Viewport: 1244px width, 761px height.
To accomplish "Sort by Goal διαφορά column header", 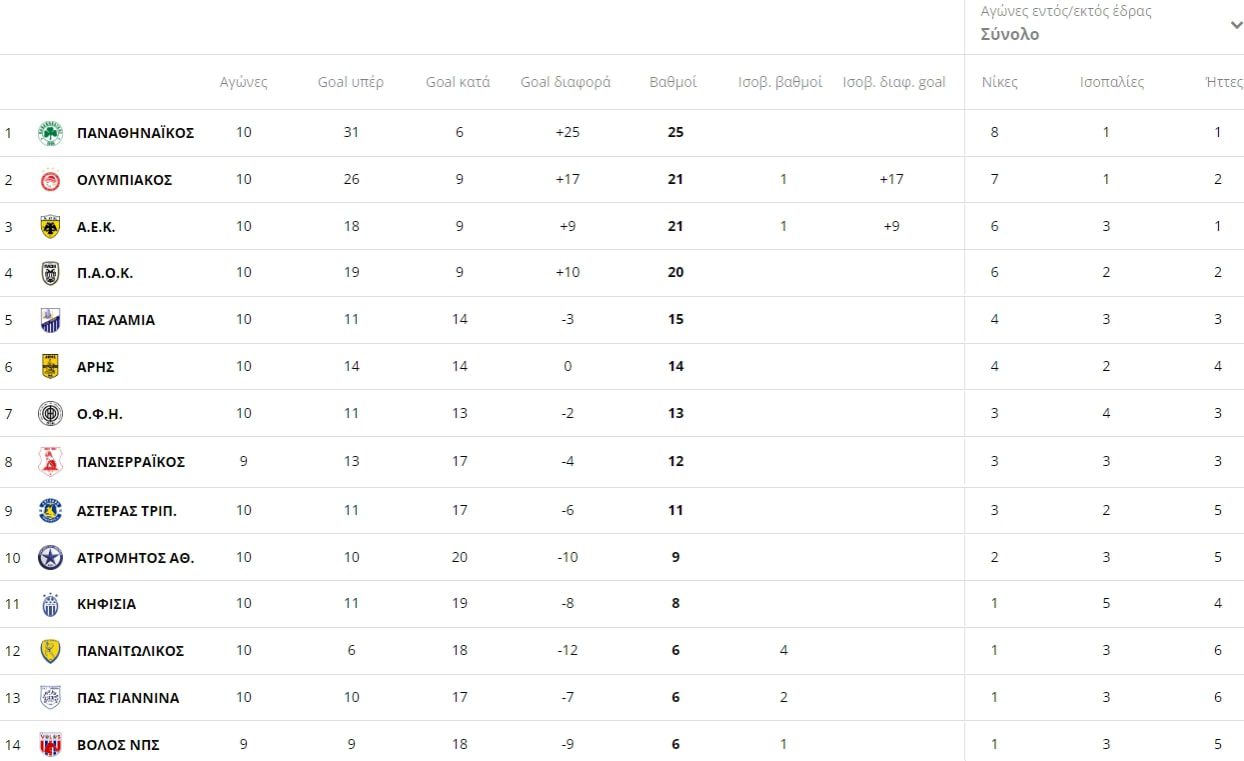I will [x=565, y=82].
